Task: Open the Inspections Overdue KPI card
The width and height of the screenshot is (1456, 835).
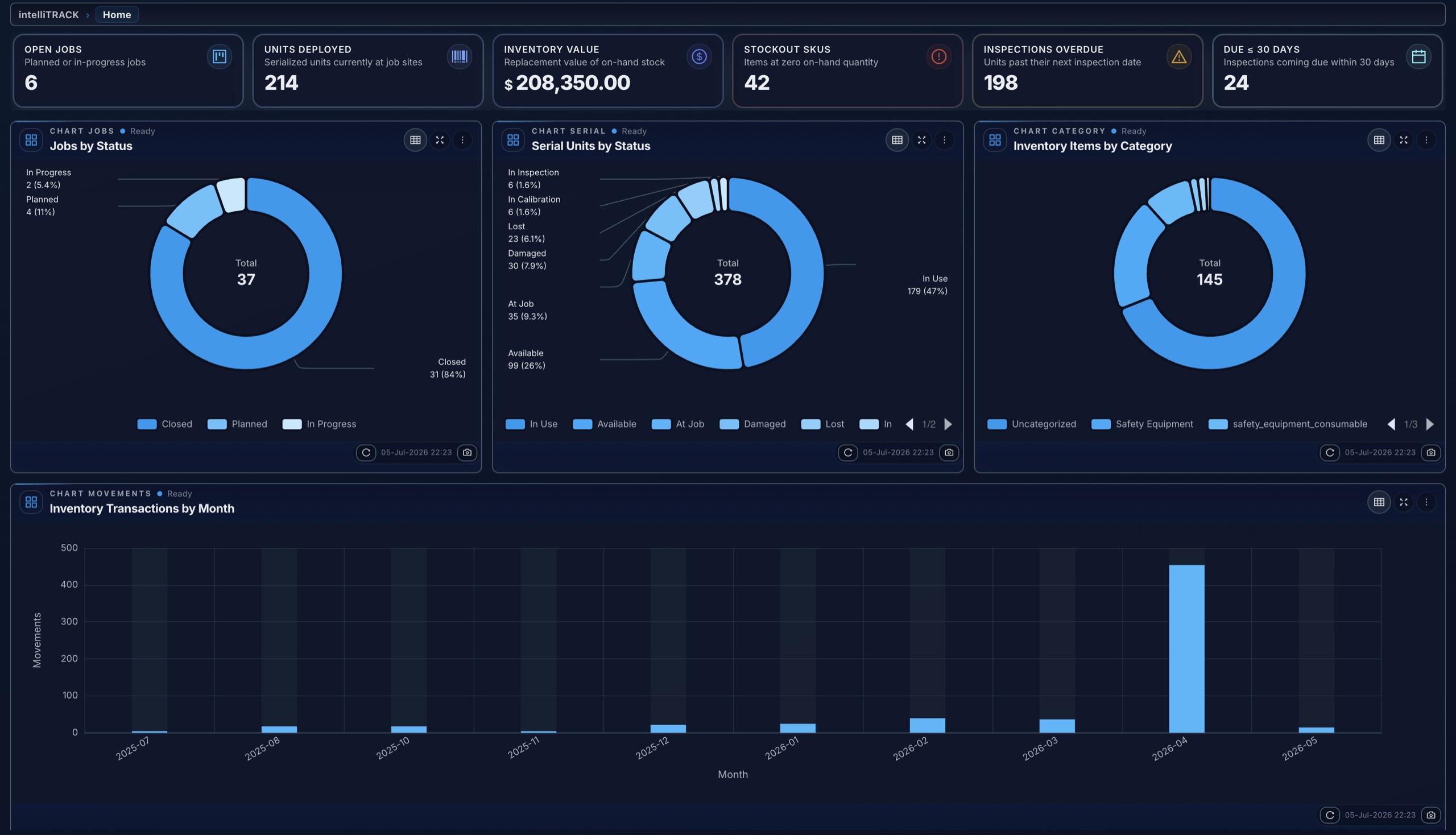Action: [1087, 71]
